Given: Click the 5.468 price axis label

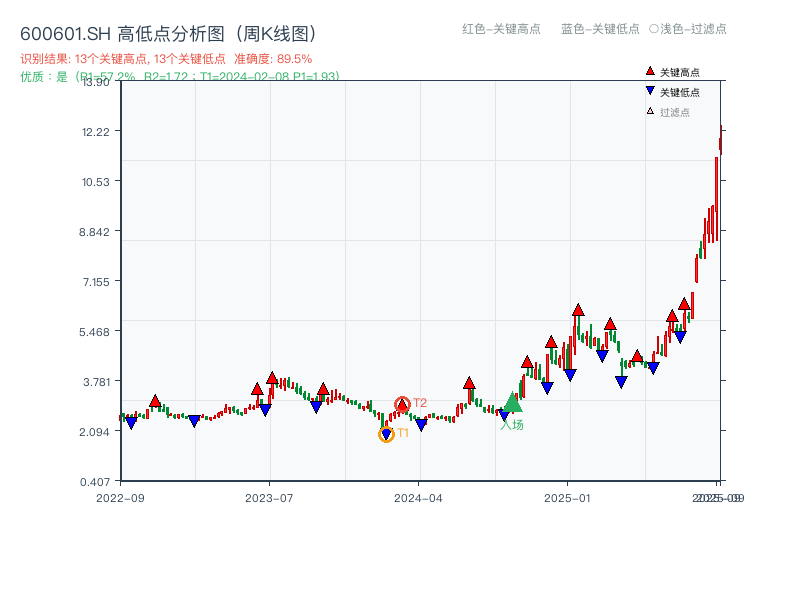Looking at the screenshot, I should pos(94,332).
